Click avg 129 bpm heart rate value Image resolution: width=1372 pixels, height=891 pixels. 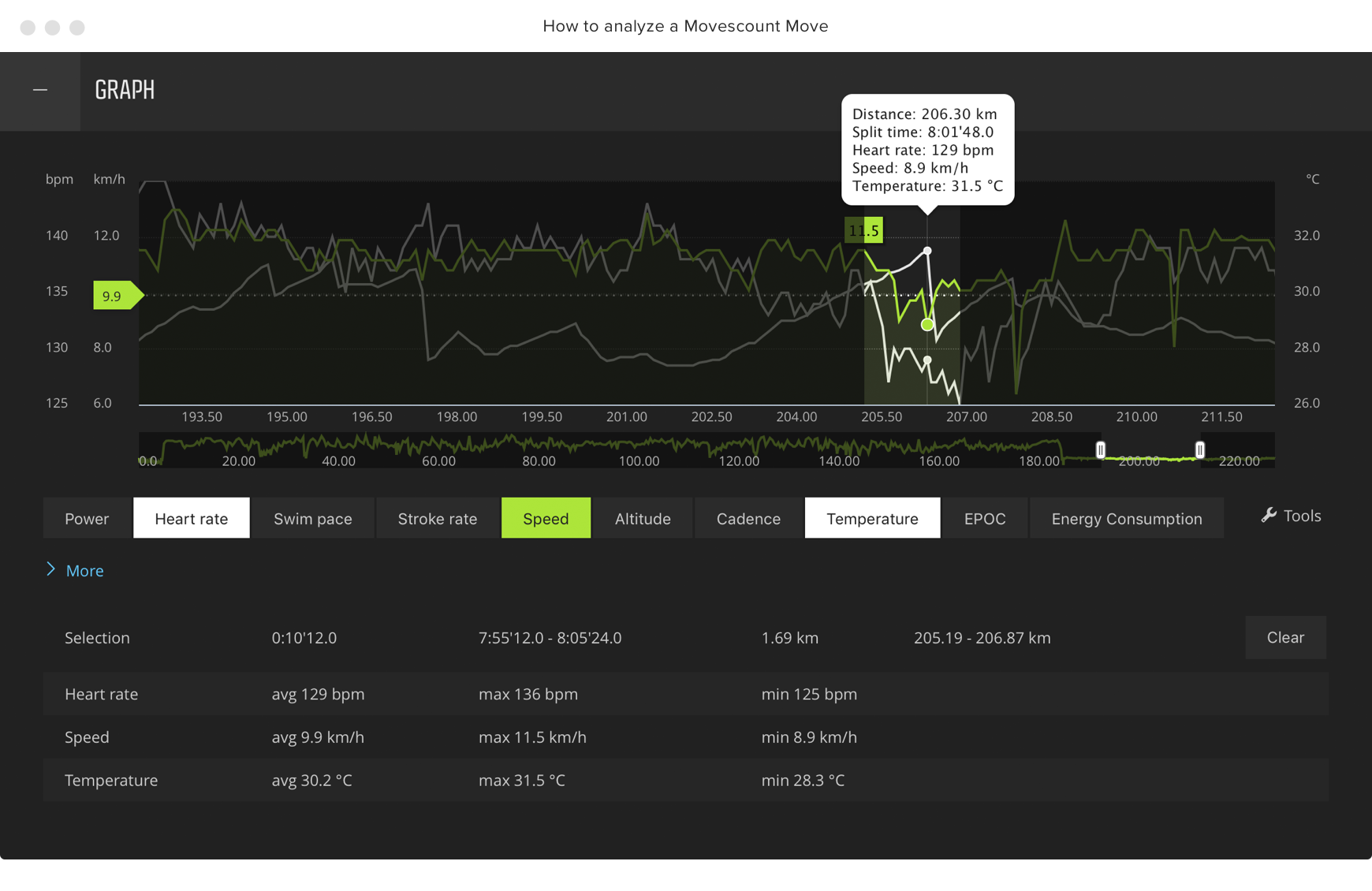coord(319,695)
